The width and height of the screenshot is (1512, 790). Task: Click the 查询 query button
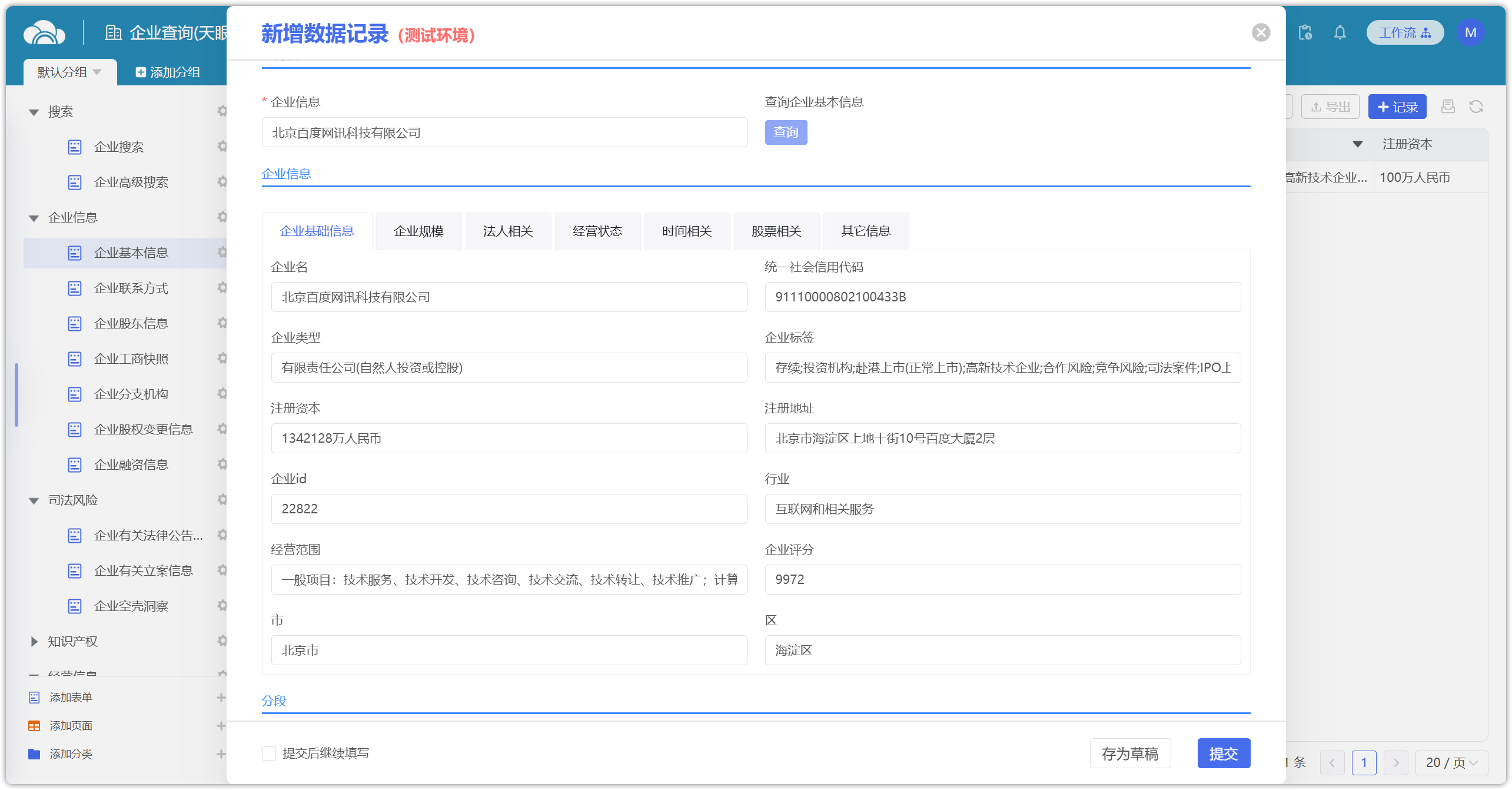(786, 132)
